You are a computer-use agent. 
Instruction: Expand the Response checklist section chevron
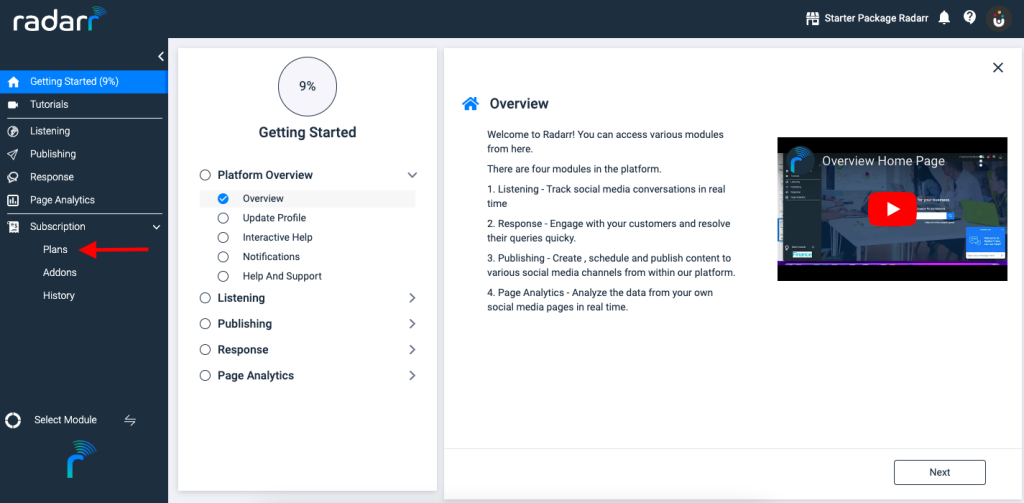point(412,350)
